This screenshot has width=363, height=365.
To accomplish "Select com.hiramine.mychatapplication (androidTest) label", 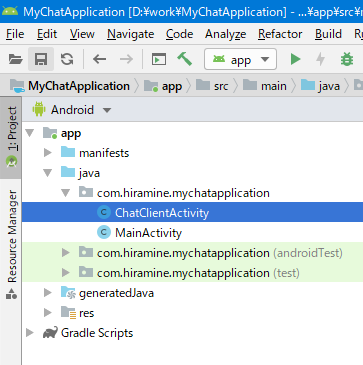I will (220, 253).
